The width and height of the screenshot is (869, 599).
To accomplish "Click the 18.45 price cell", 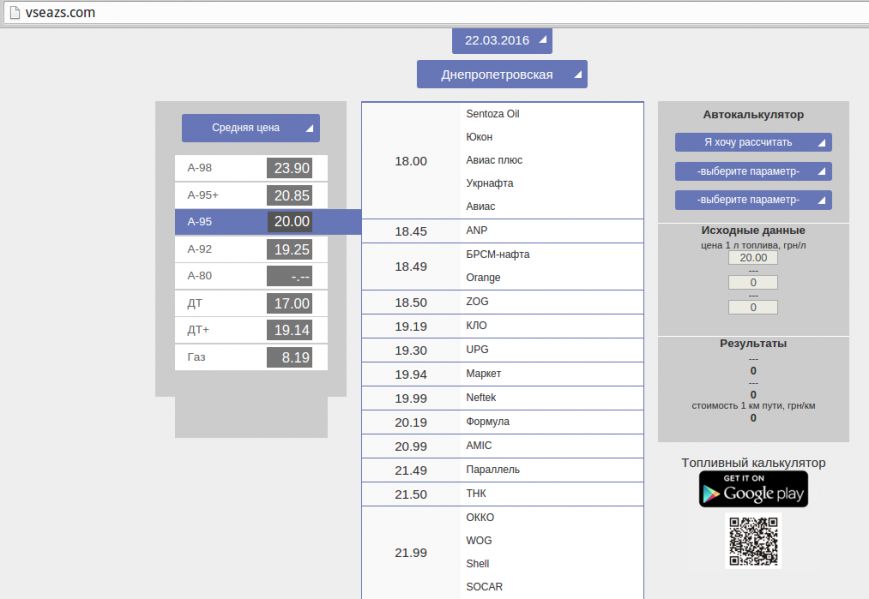I will tap(411, 232).
